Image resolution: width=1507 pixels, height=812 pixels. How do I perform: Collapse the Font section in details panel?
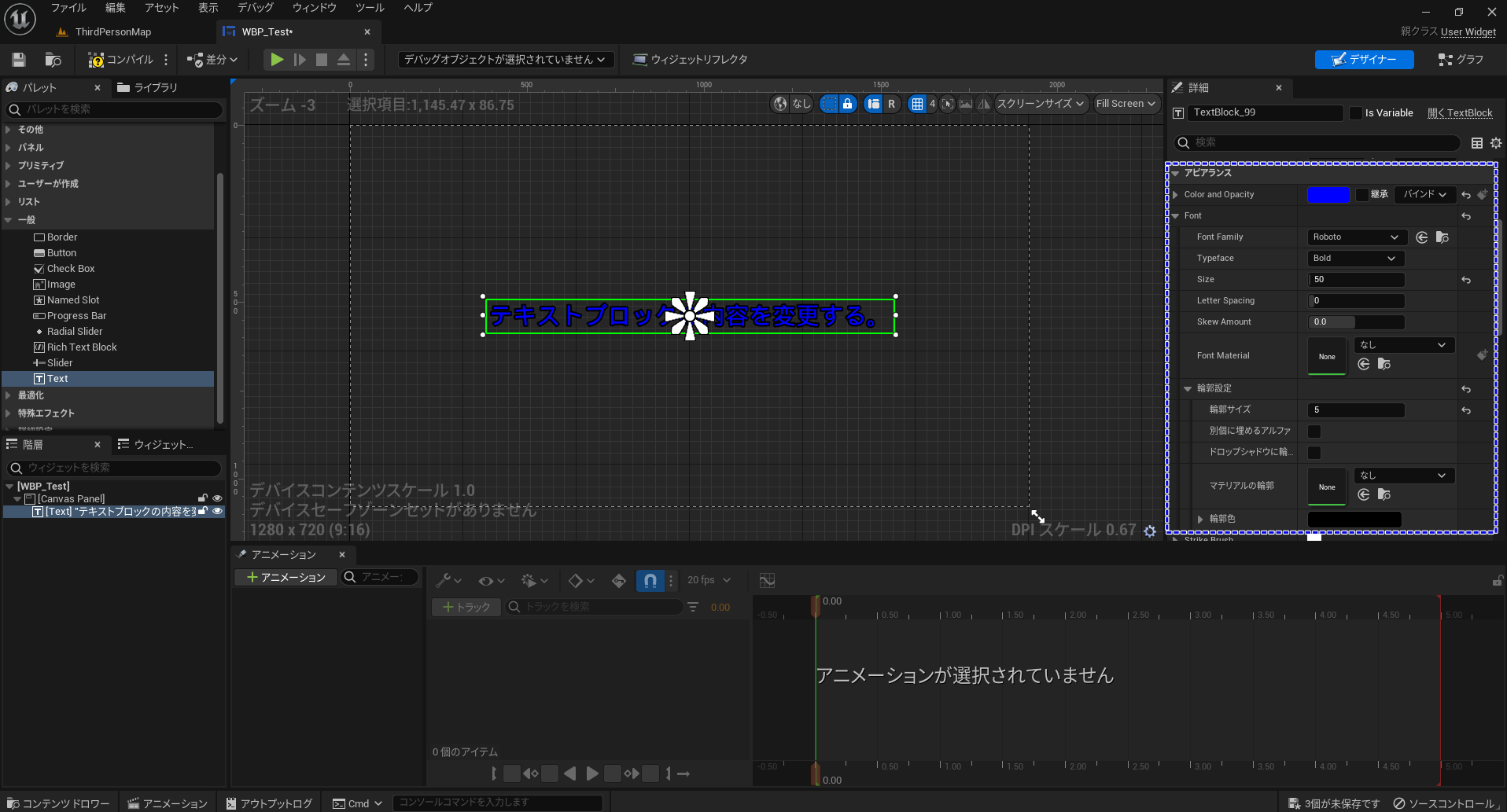pos(1177,215)
